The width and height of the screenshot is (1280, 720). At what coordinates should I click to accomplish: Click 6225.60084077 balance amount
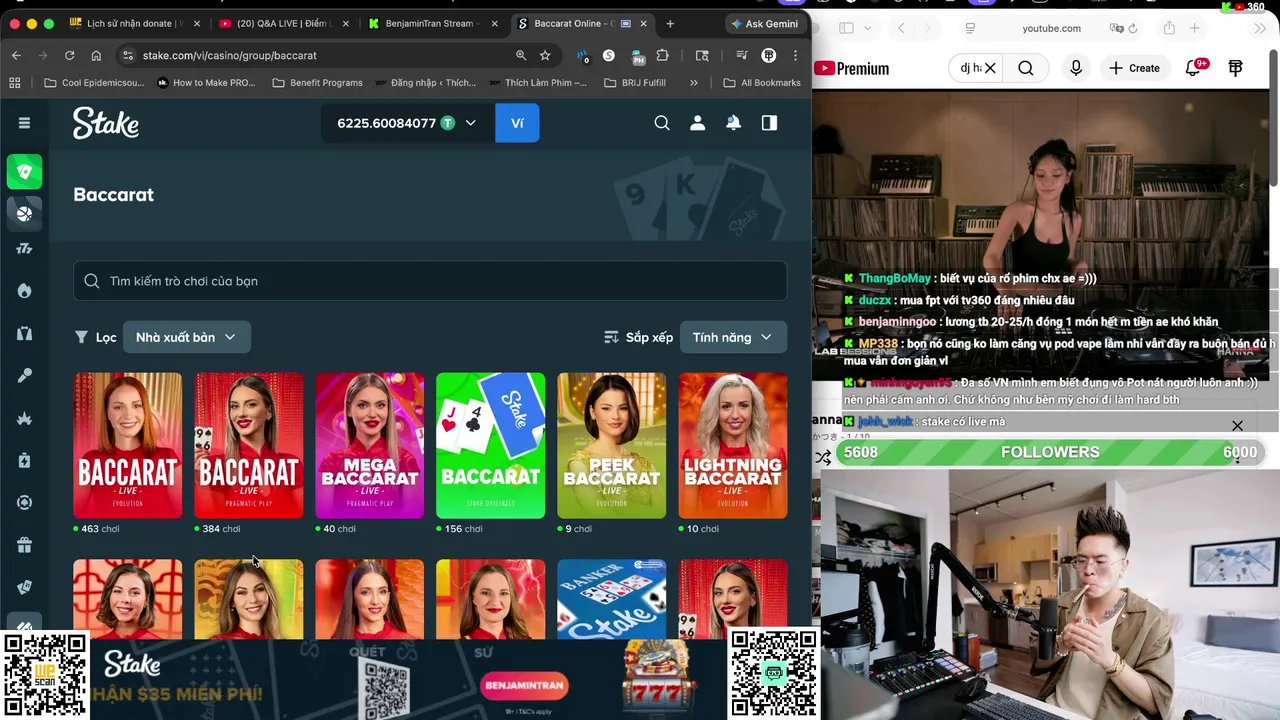click(x=386, y=123)
